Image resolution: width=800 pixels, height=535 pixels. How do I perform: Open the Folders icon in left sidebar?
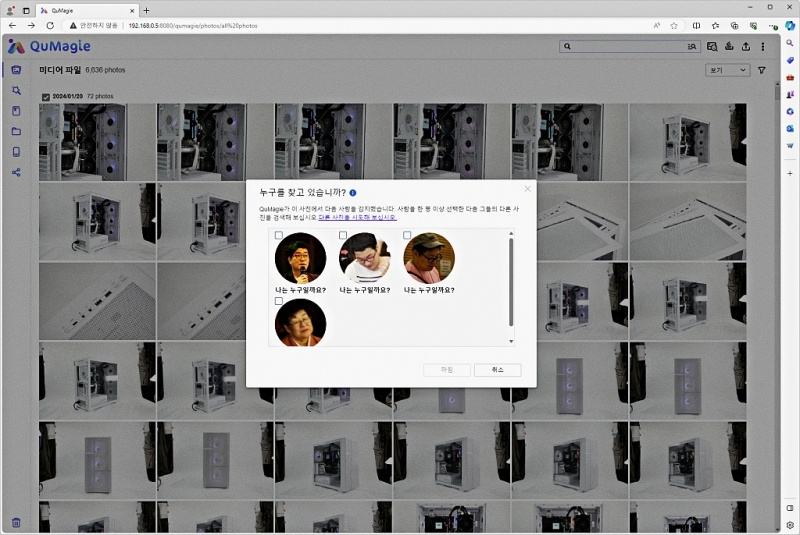pos(16,131)
